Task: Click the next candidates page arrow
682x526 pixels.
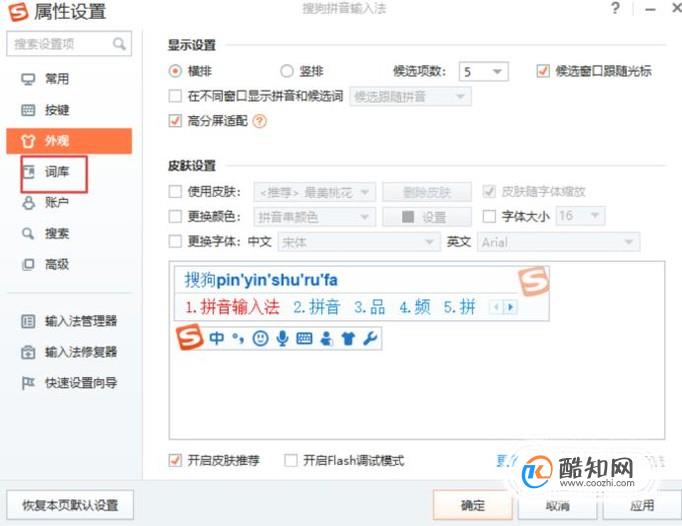Action: click(x=511, y=307)
